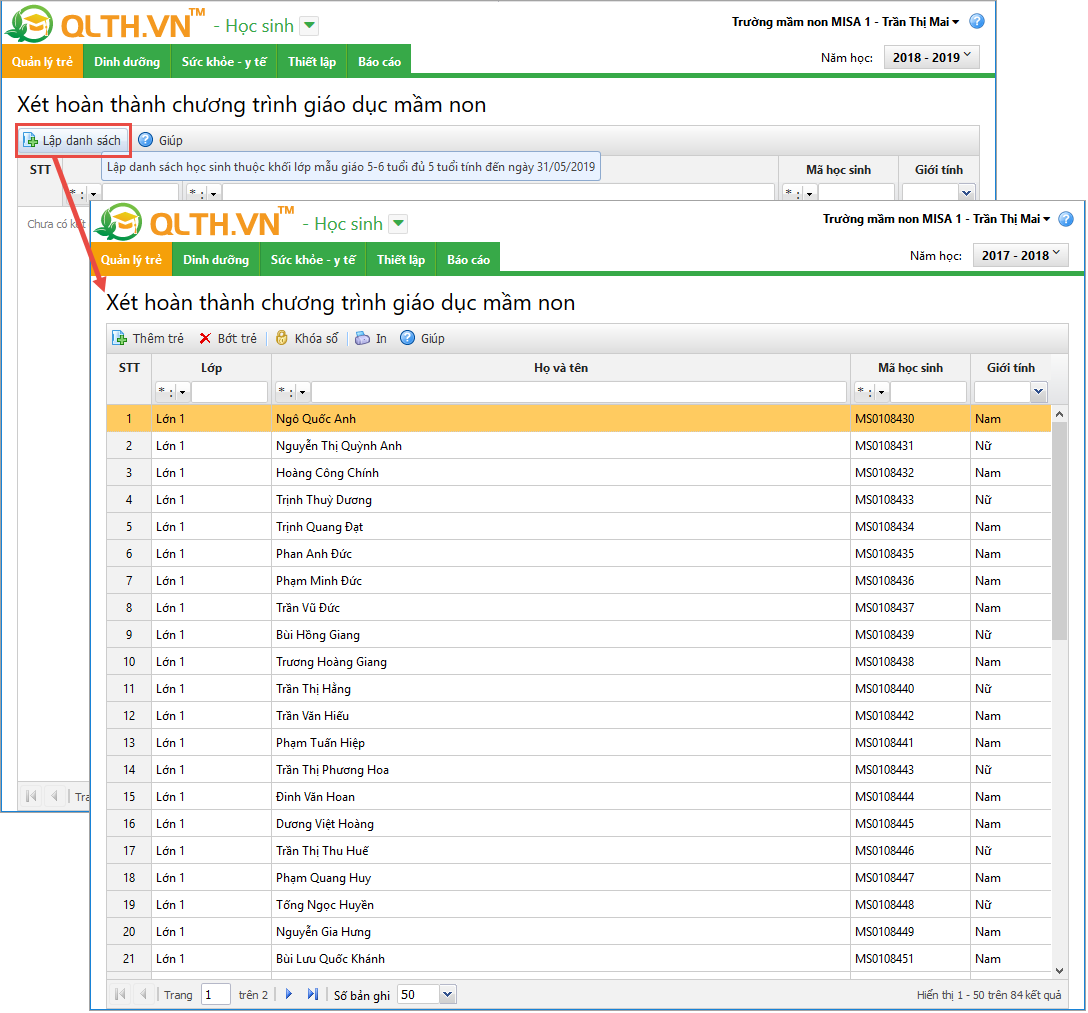Click student code MS0108439
This screenshot has height=1013, width=1088.
coord(885,635)
